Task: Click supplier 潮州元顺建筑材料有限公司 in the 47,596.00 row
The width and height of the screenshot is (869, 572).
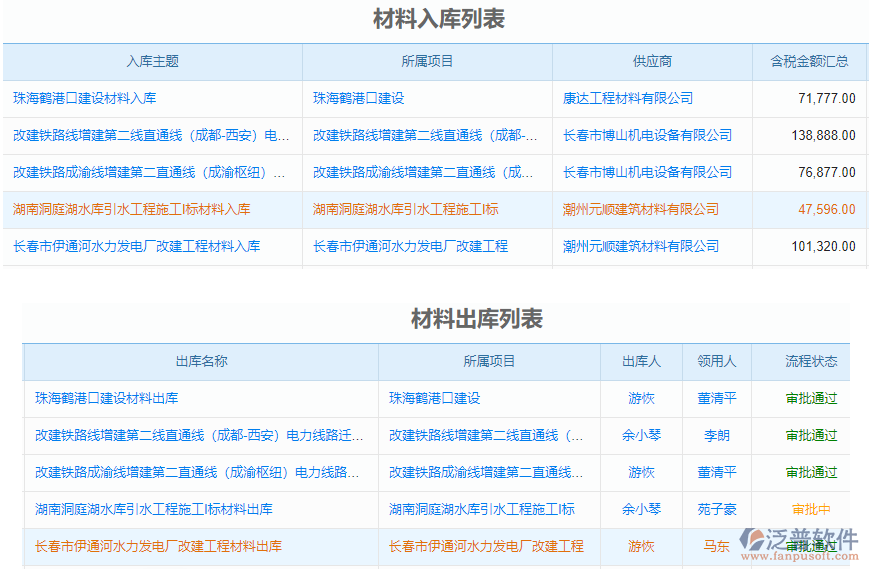Action: pyautogui.click(x=641, y=210)
